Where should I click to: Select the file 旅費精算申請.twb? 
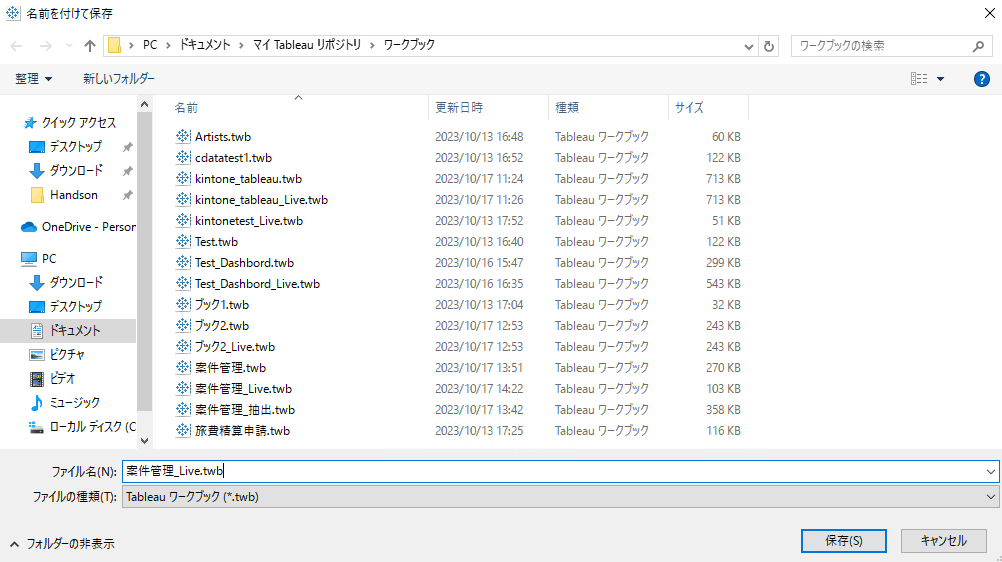(x=242, y=431)
